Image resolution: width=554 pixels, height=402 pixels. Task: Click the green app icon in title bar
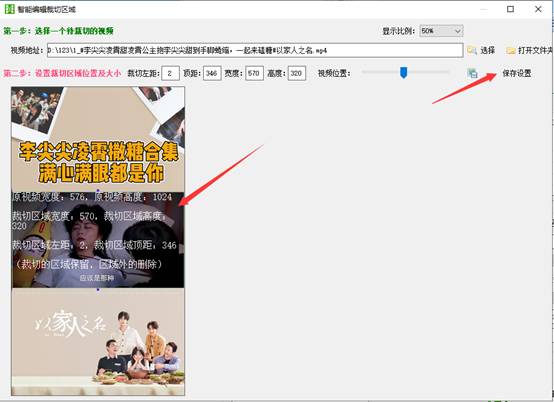[10, 9]
